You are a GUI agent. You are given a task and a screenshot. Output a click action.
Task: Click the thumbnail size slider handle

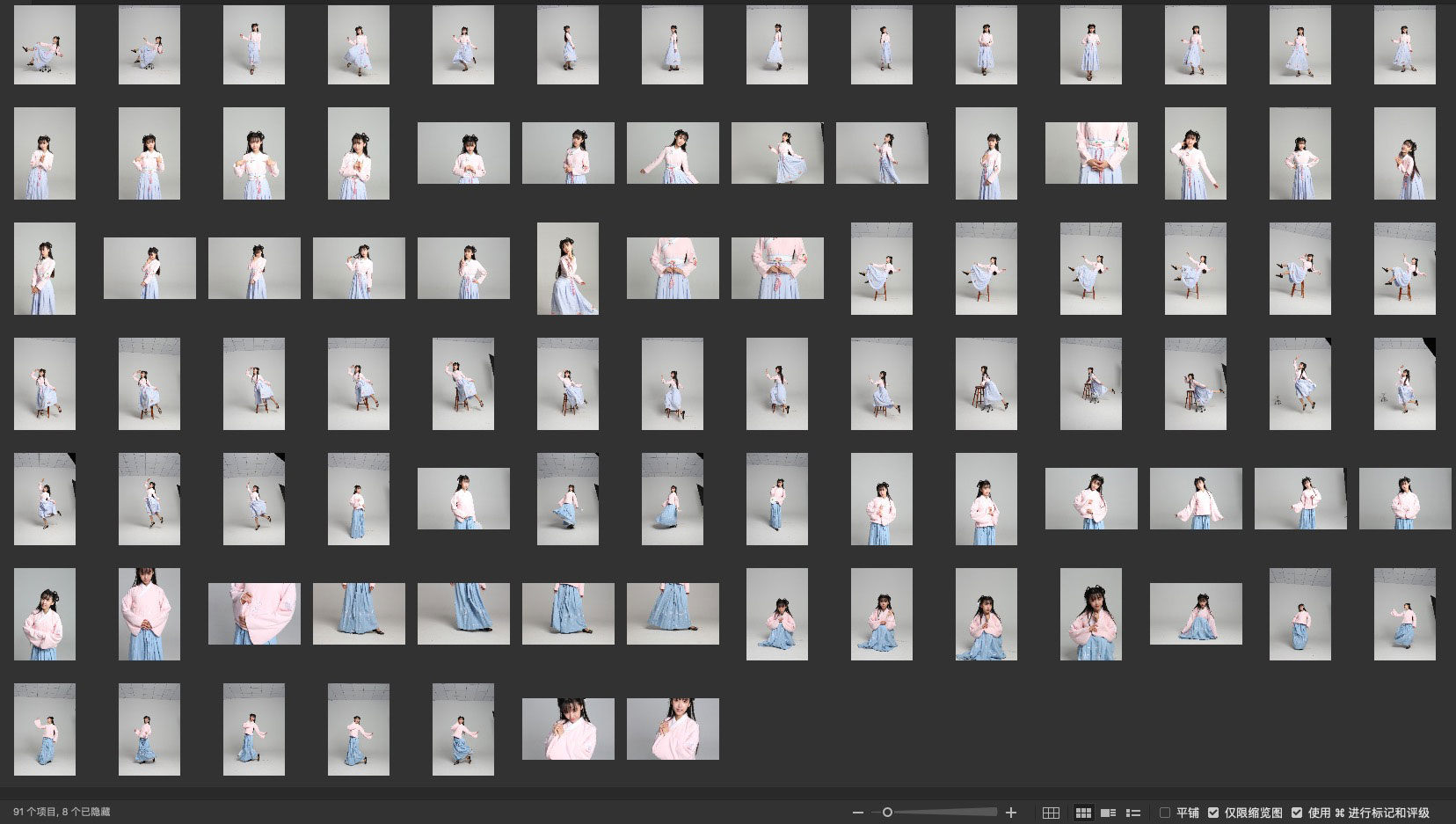point(887,813)
